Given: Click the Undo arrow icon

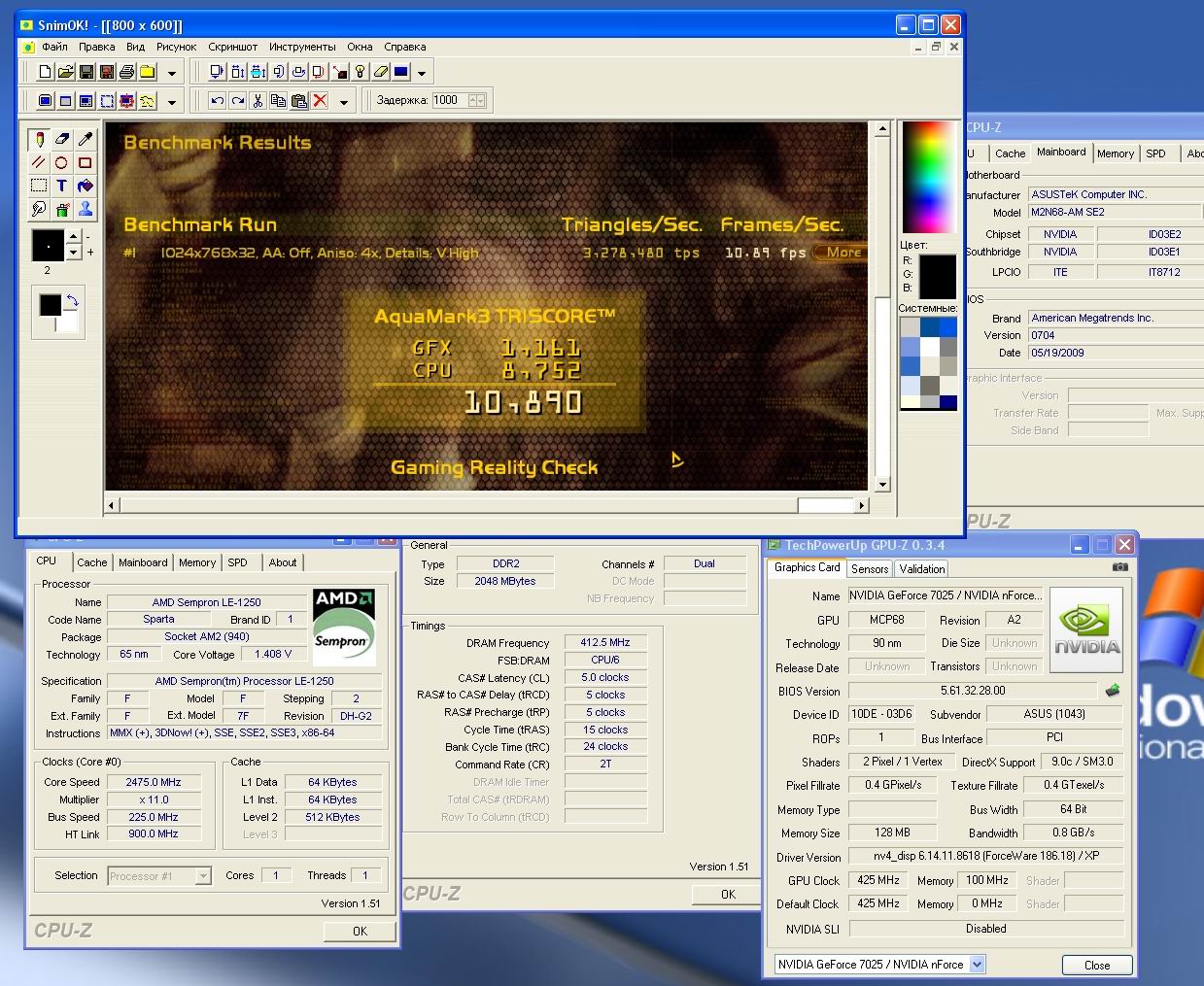Looking at the screenshot, I should [217, 100].
